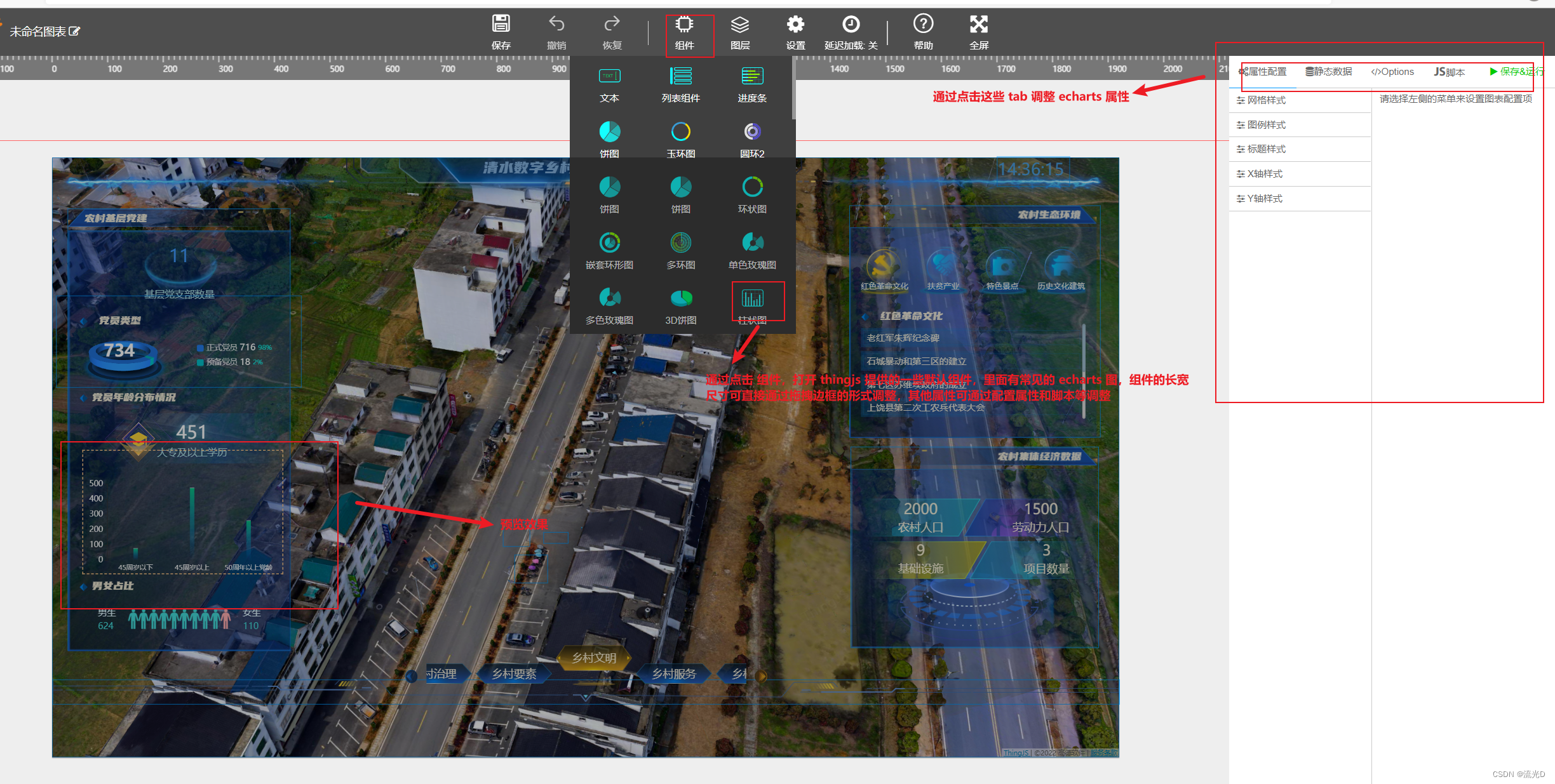Viewport: 1555px width, 784px height.
Task: Toggle lazy loading (延迟加载) clock button
Action: (851, 25)
